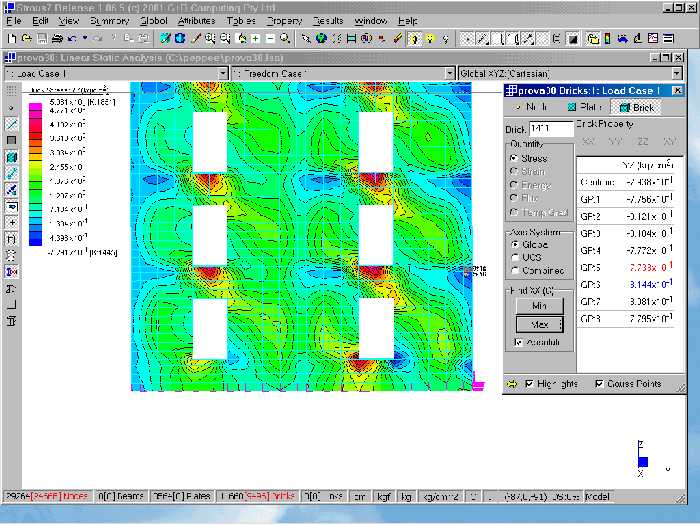Select the plate element tool in left toolbar
This screenshot has height=525, width=700.
[11, 141]
